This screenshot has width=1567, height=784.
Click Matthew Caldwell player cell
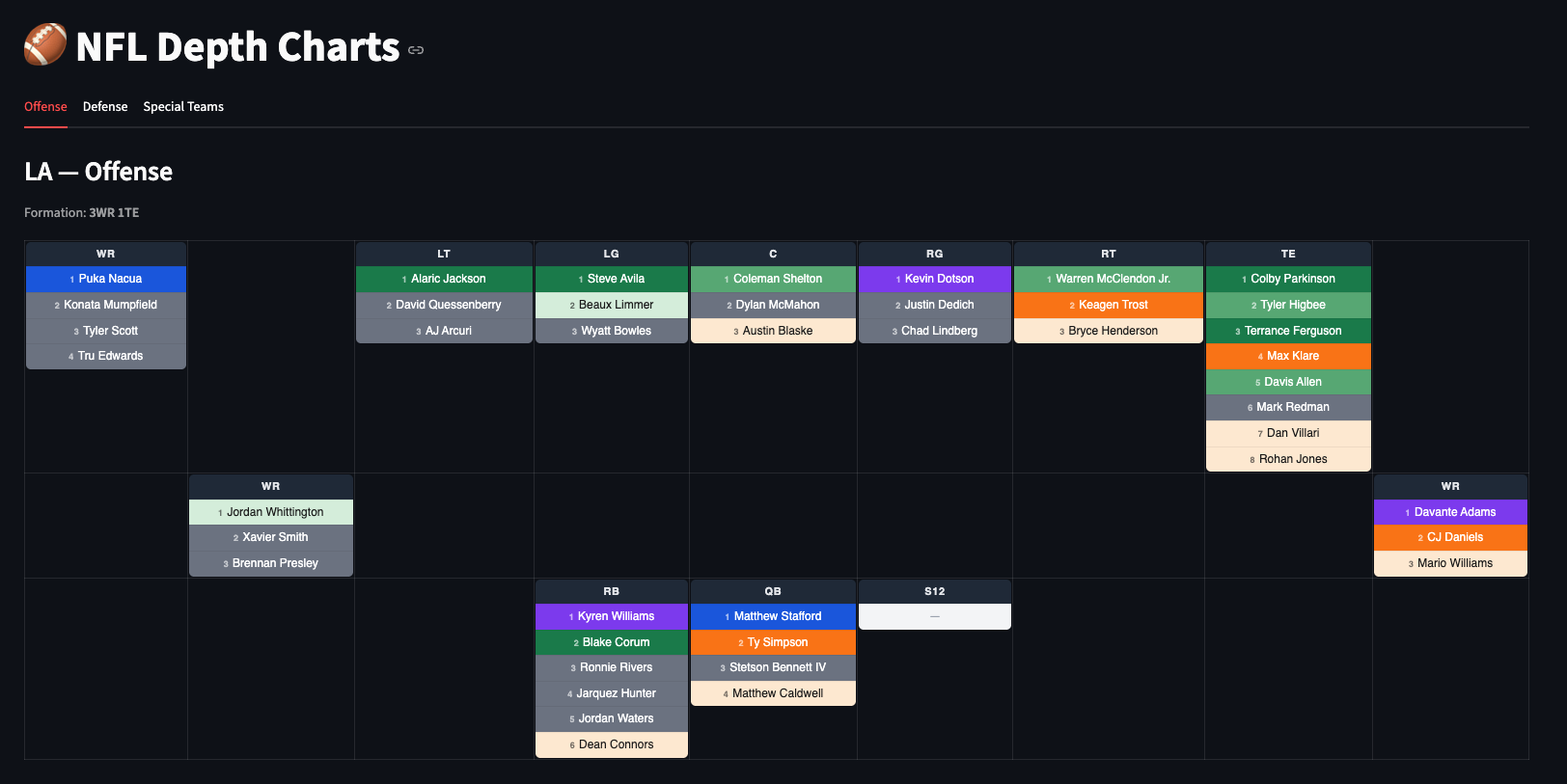click(x=773, y=693)
